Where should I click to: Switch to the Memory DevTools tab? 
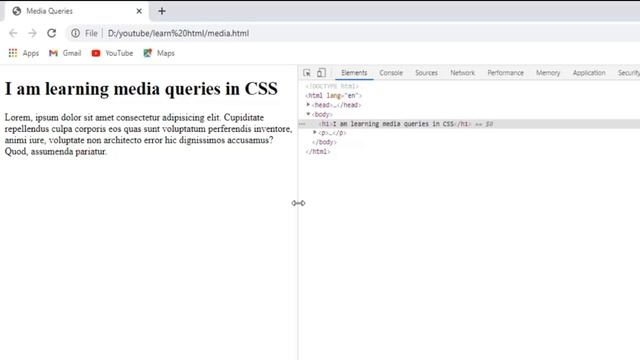(548, 73)
